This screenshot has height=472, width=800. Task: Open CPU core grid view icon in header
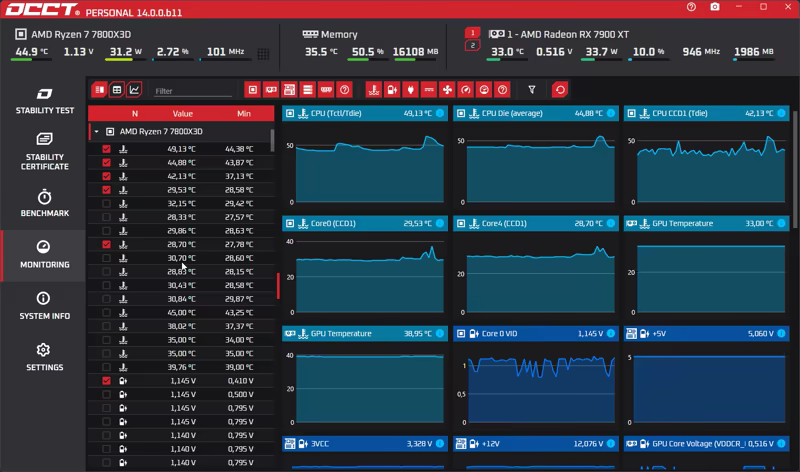click(263, 54)
